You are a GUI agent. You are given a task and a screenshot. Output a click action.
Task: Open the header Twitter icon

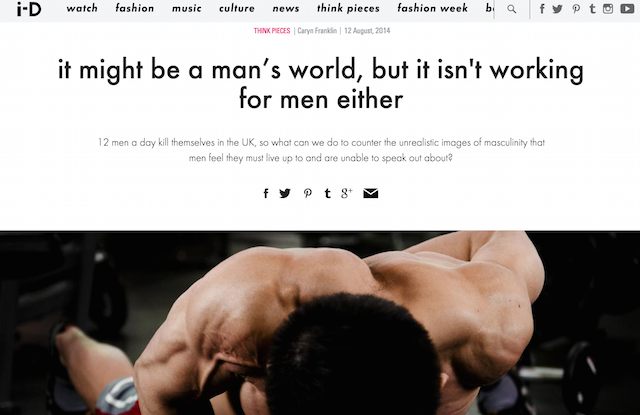coord(558,9)
